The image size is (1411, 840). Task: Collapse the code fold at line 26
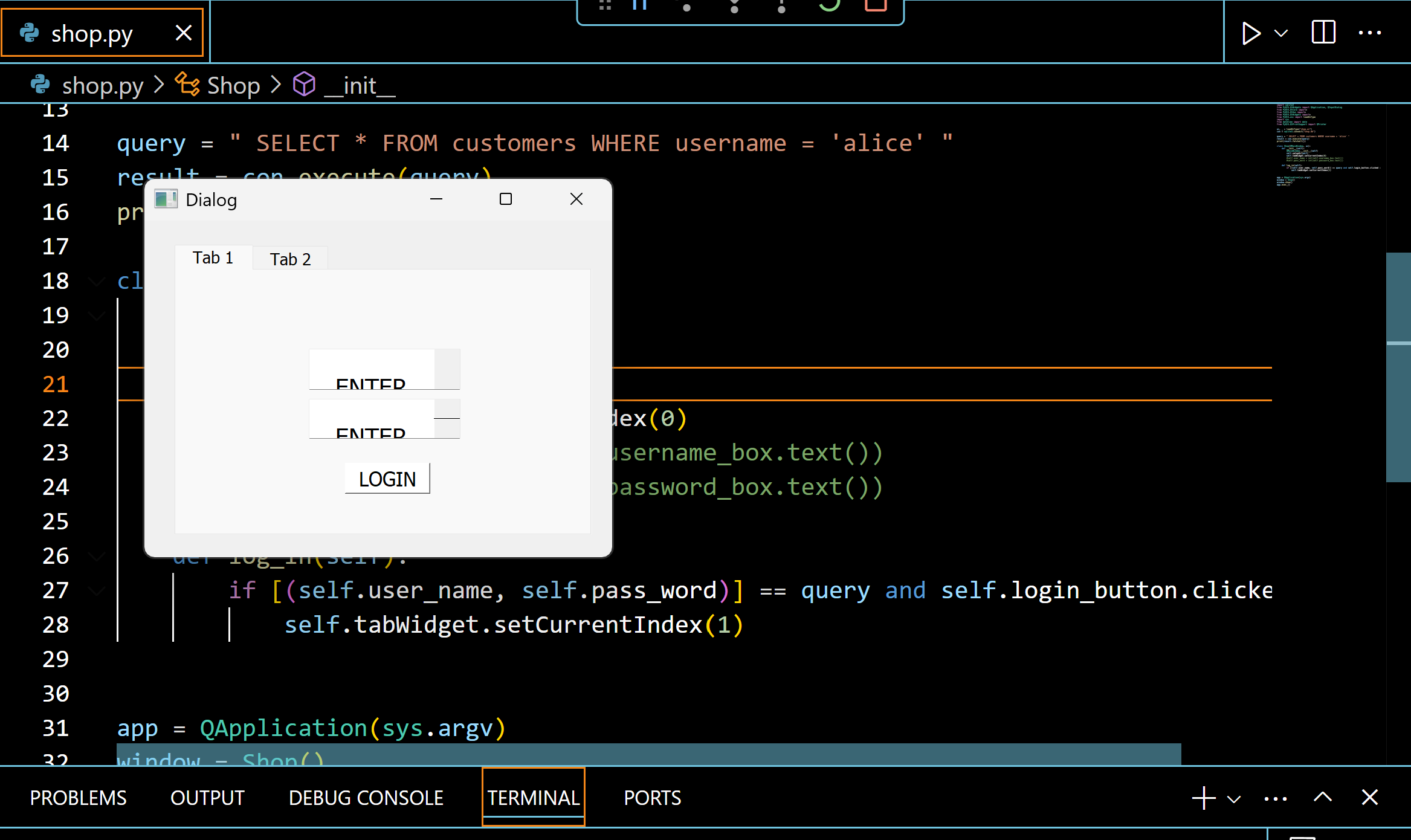point(96,557)
